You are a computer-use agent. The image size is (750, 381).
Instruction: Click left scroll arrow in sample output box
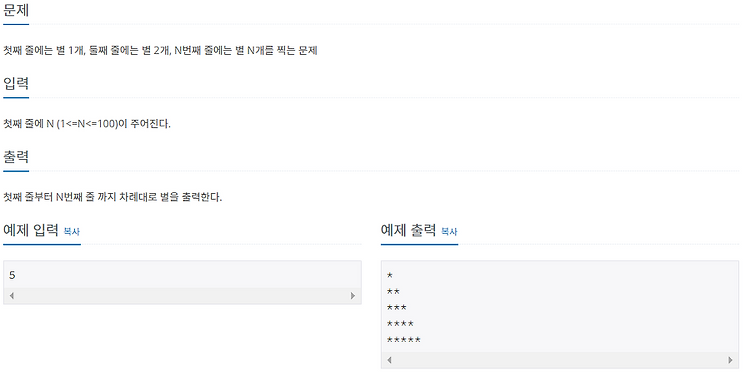389,360
